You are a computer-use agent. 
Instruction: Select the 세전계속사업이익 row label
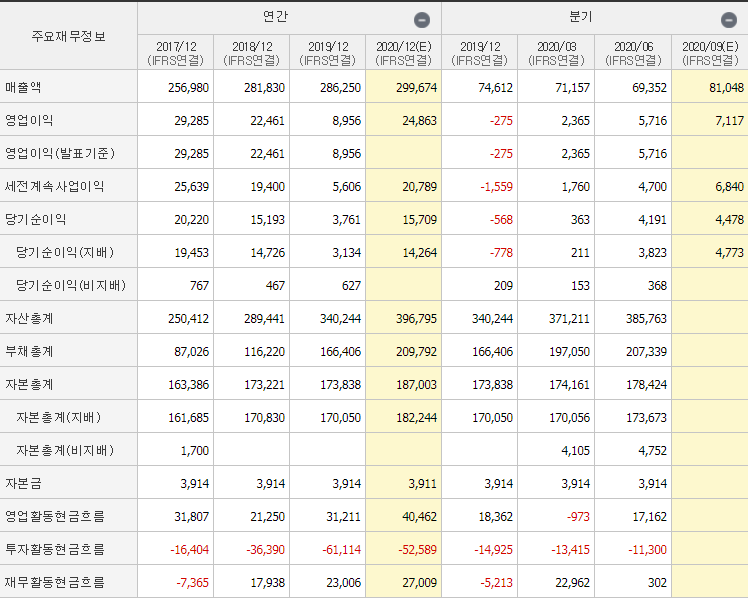click(x=54, y=186)
